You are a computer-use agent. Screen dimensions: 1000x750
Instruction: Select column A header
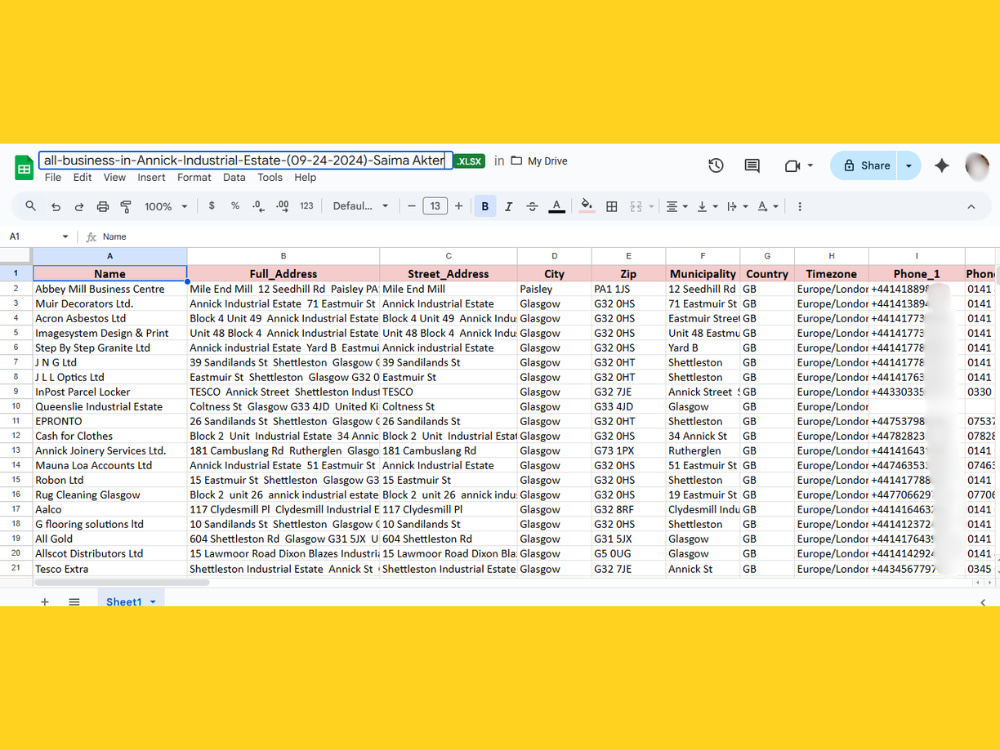point(110,256)
